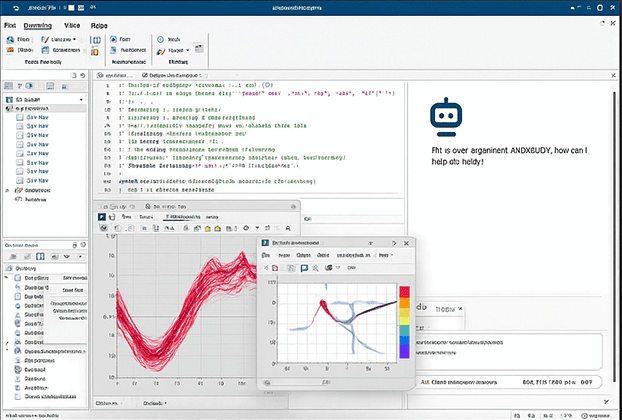Click the dark blue figure icon in plot panel
The height and width of the screenshot is (420, 622).
tap(102, 217)
